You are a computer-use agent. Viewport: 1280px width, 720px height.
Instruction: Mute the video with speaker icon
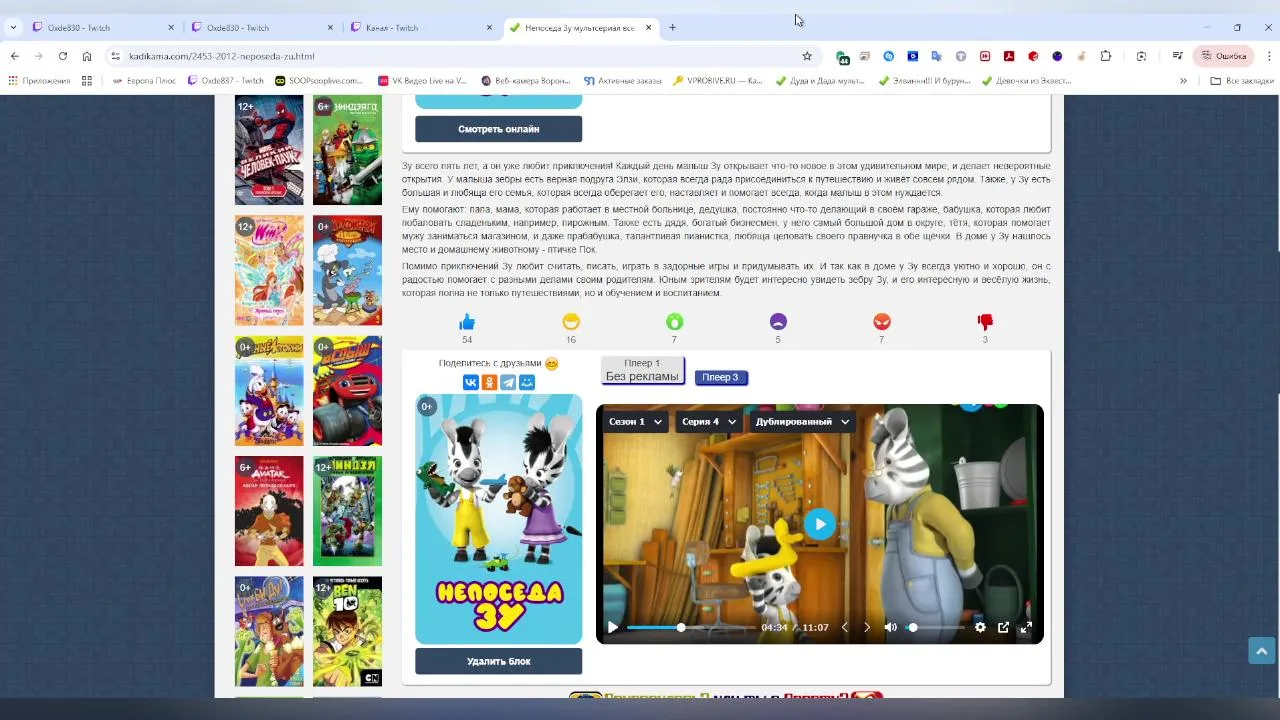click(x=891, y=628)
